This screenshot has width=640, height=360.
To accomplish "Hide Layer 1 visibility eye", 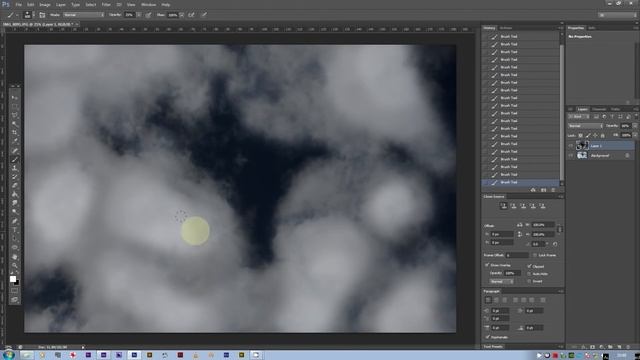I will [571, 146].
